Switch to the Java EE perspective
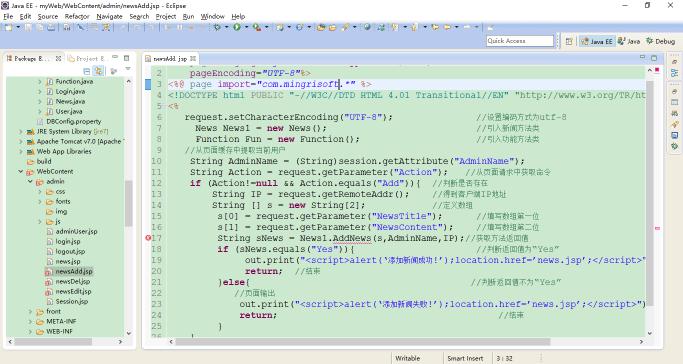The height and width of the screenshot is (364, 683). [596, 41]
